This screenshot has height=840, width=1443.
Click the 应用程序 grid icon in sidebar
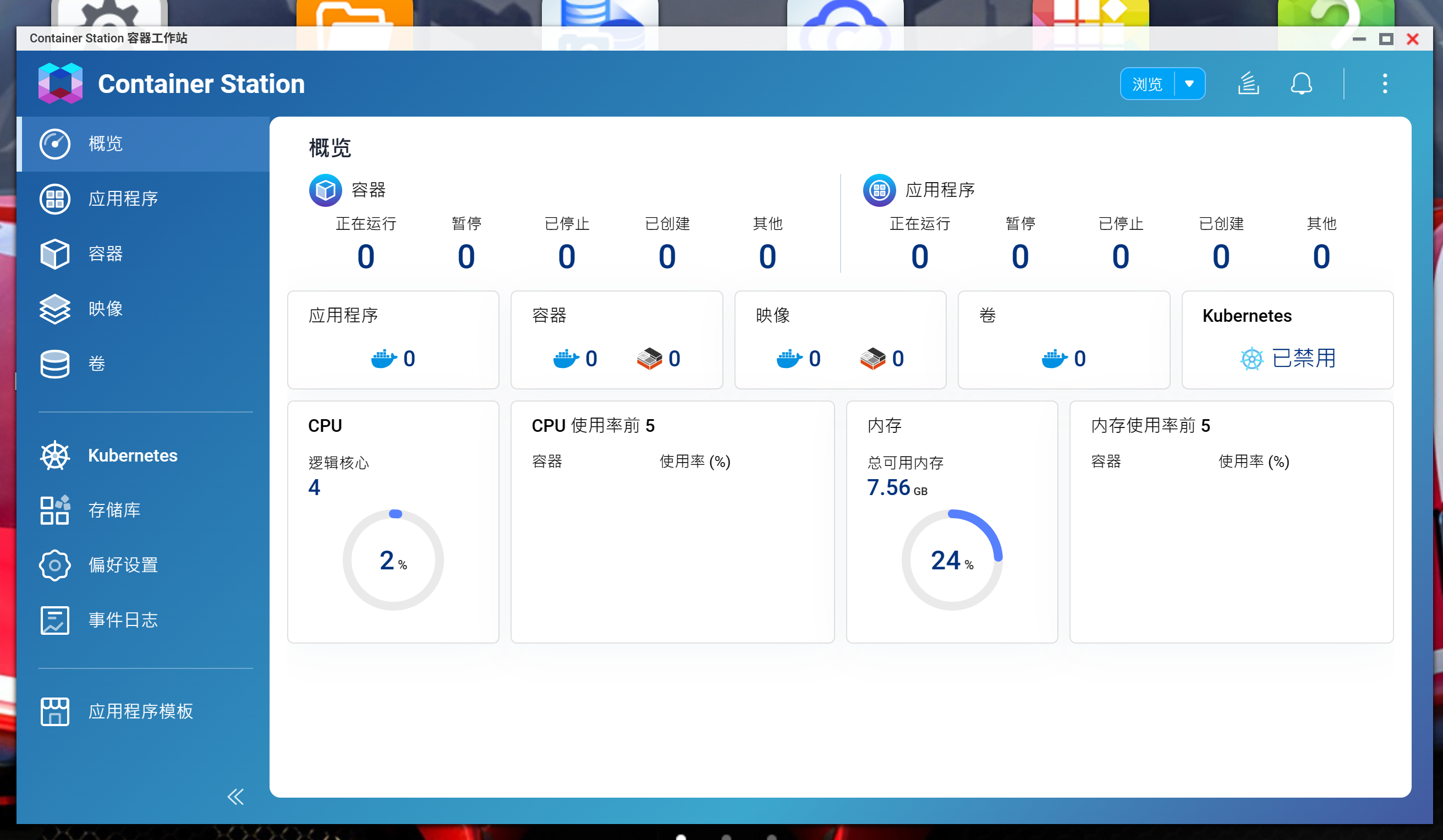click(x=55, y=199)
